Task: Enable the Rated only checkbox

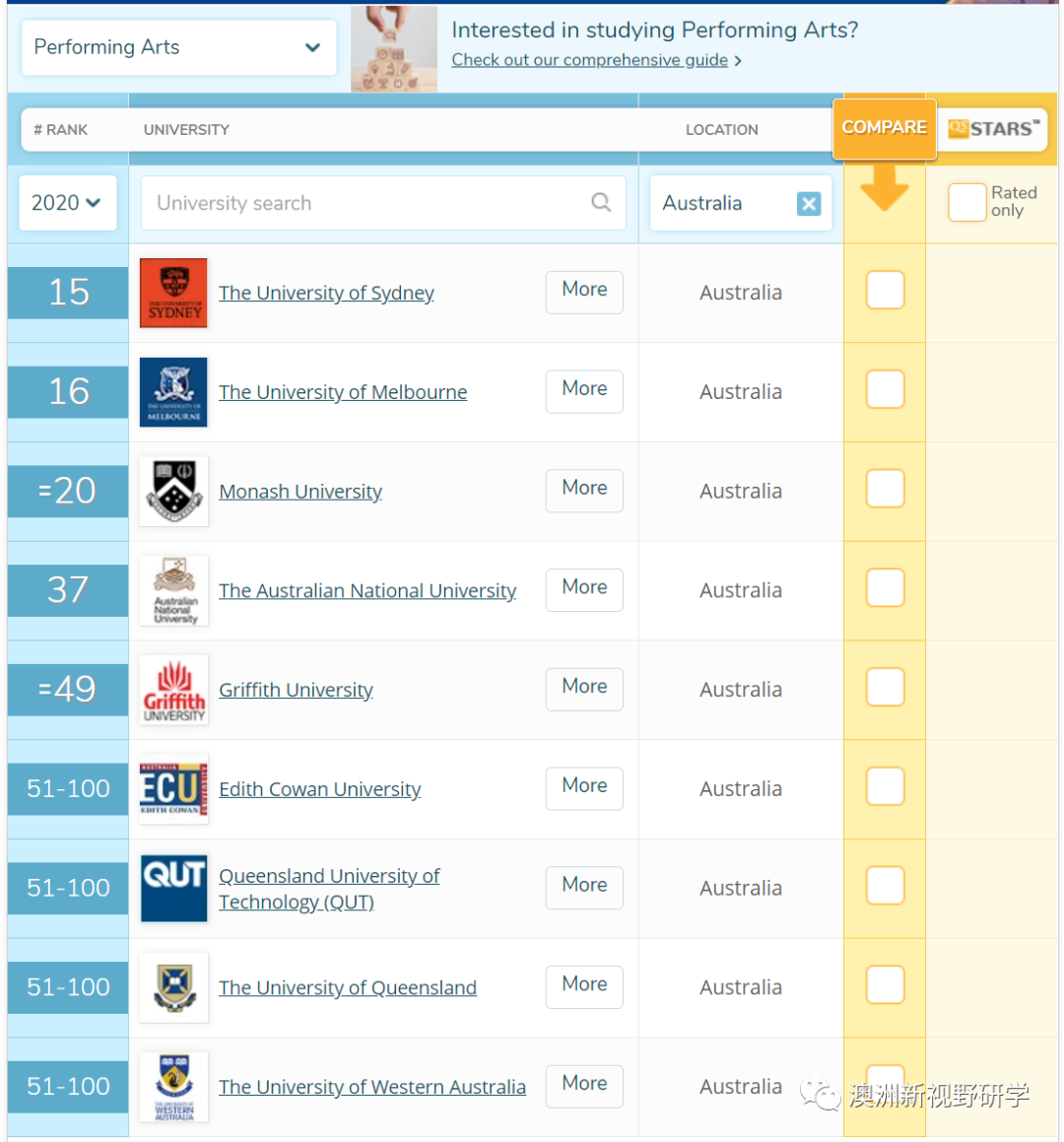Action: point(967,202)
